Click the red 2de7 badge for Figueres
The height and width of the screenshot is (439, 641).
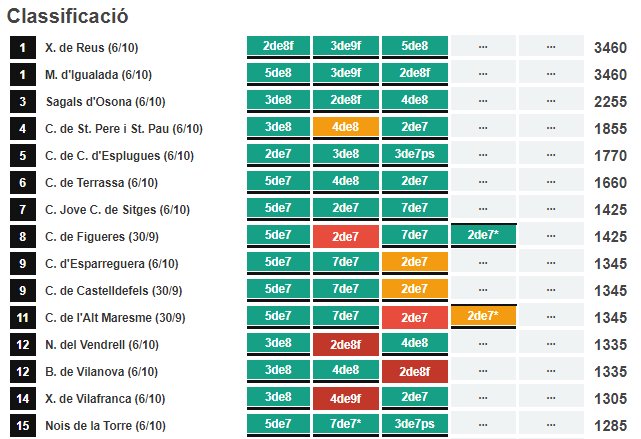[345, 236]
